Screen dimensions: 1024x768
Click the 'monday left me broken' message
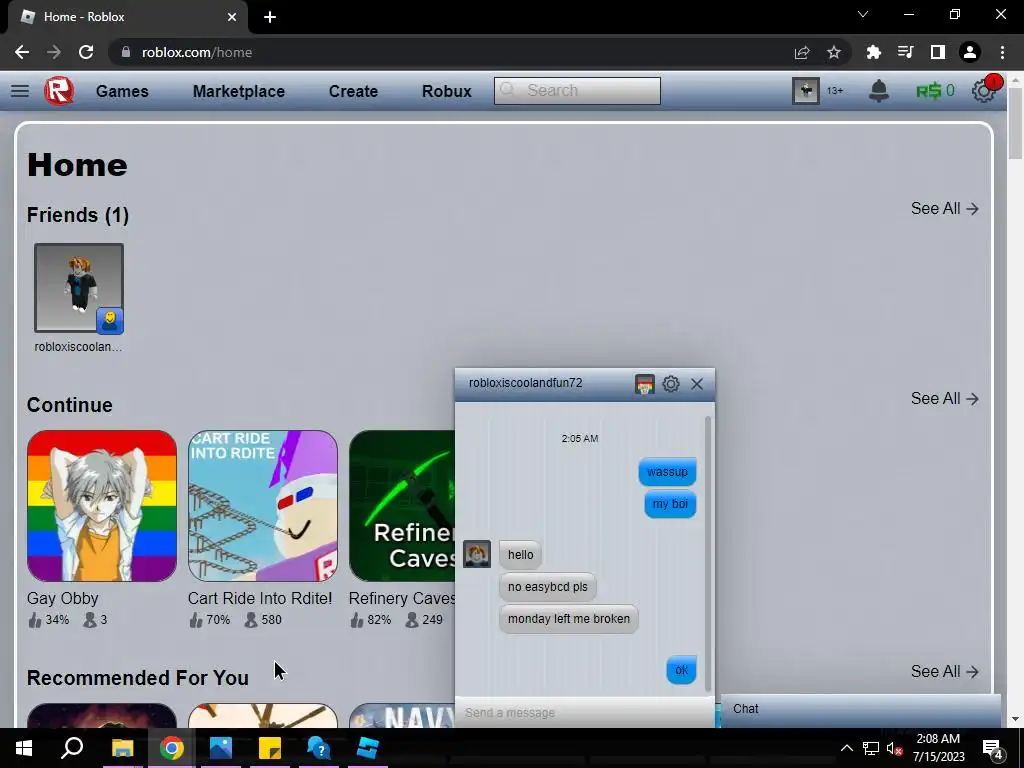(569, 618)
